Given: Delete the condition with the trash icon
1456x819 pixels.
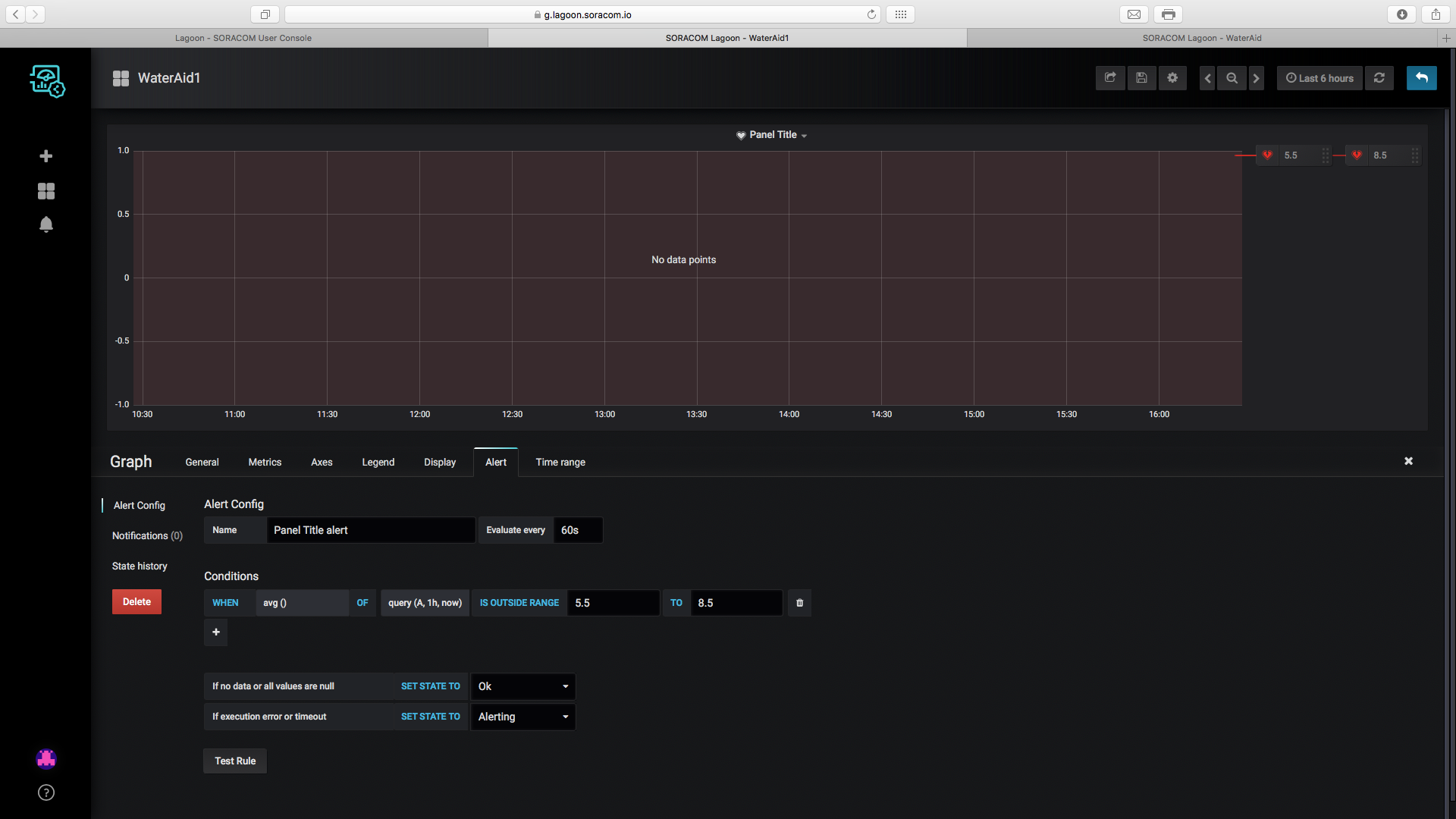Looking at the screenshot, I should coord(799,603).
